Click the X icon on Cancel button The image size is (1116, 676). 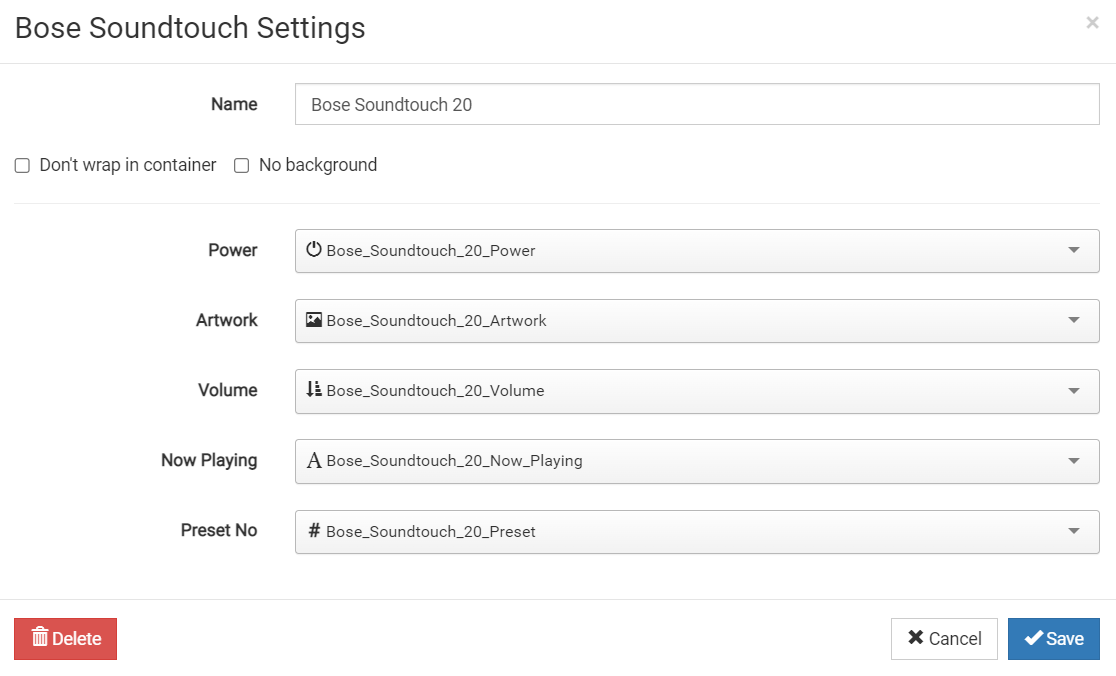point(915,638)
